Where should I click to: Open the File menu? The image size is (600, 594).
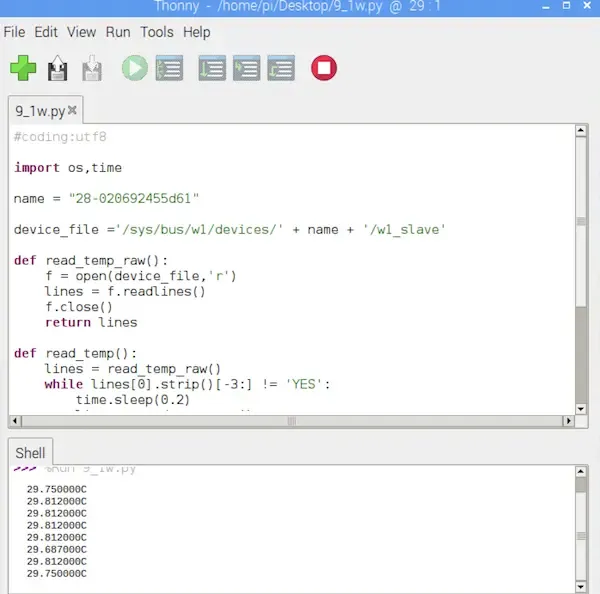pos(14,32)
